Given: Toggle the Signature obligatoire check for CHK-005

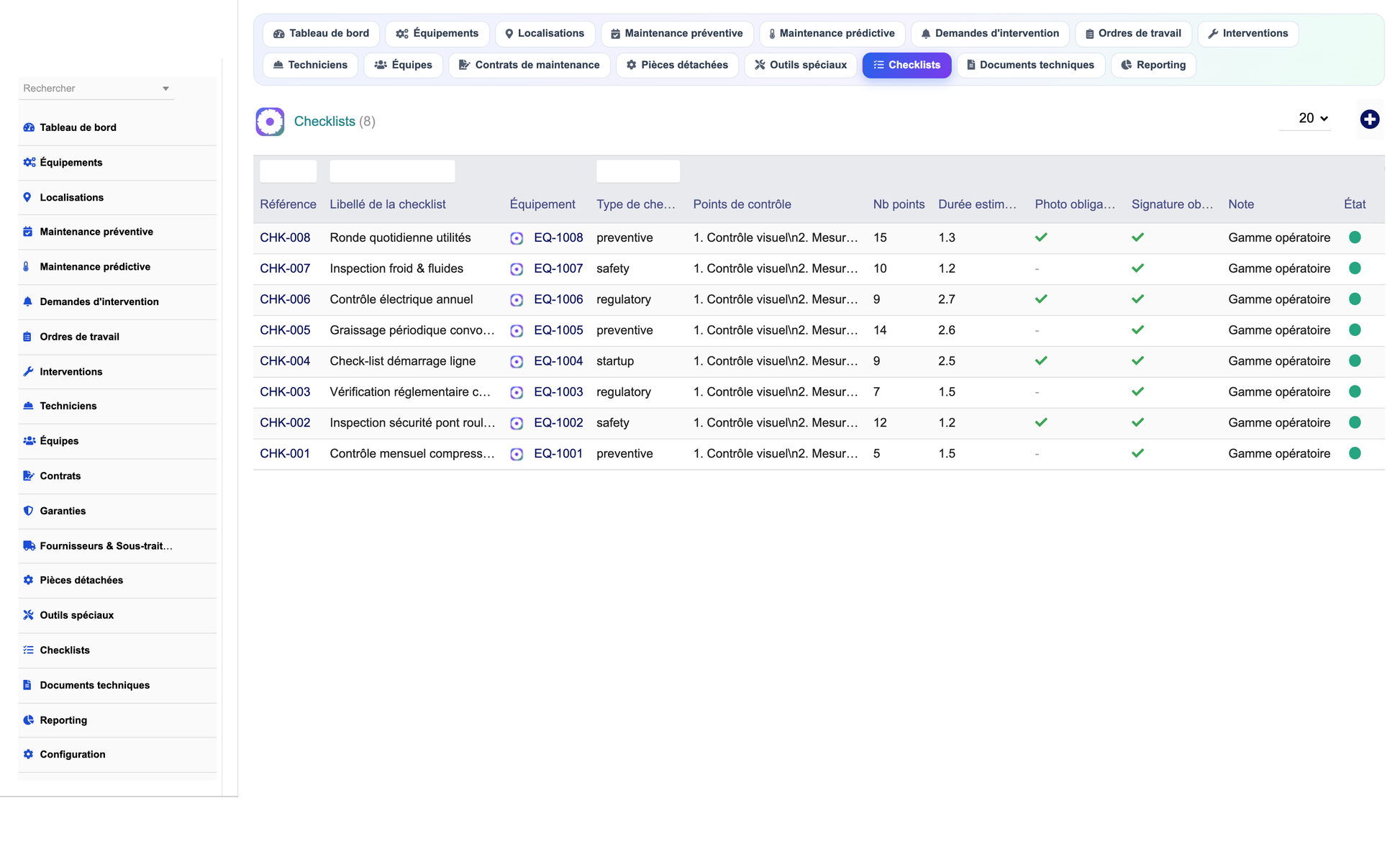Looking at the screenshot, I should click(x=1137, y=330).
